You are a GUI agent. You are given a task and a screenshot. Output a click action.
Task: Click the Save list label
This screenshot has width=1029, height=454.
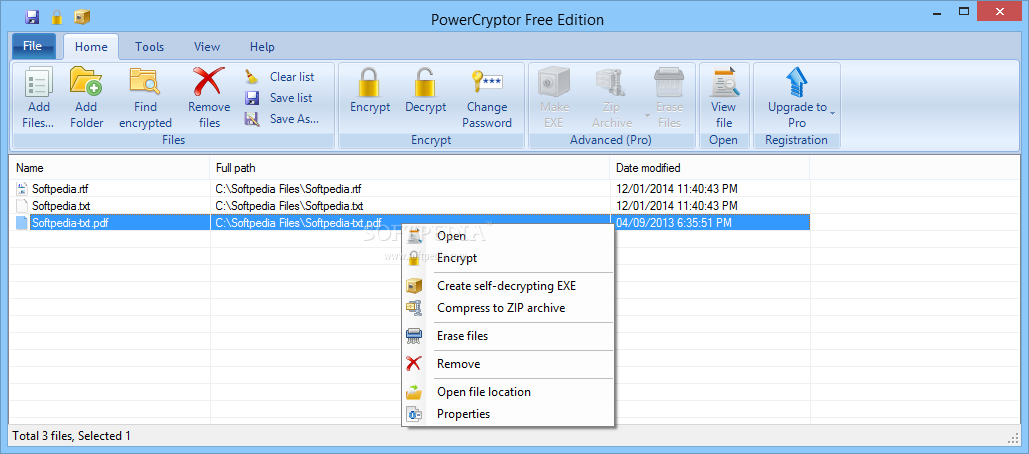coord(291,98)
